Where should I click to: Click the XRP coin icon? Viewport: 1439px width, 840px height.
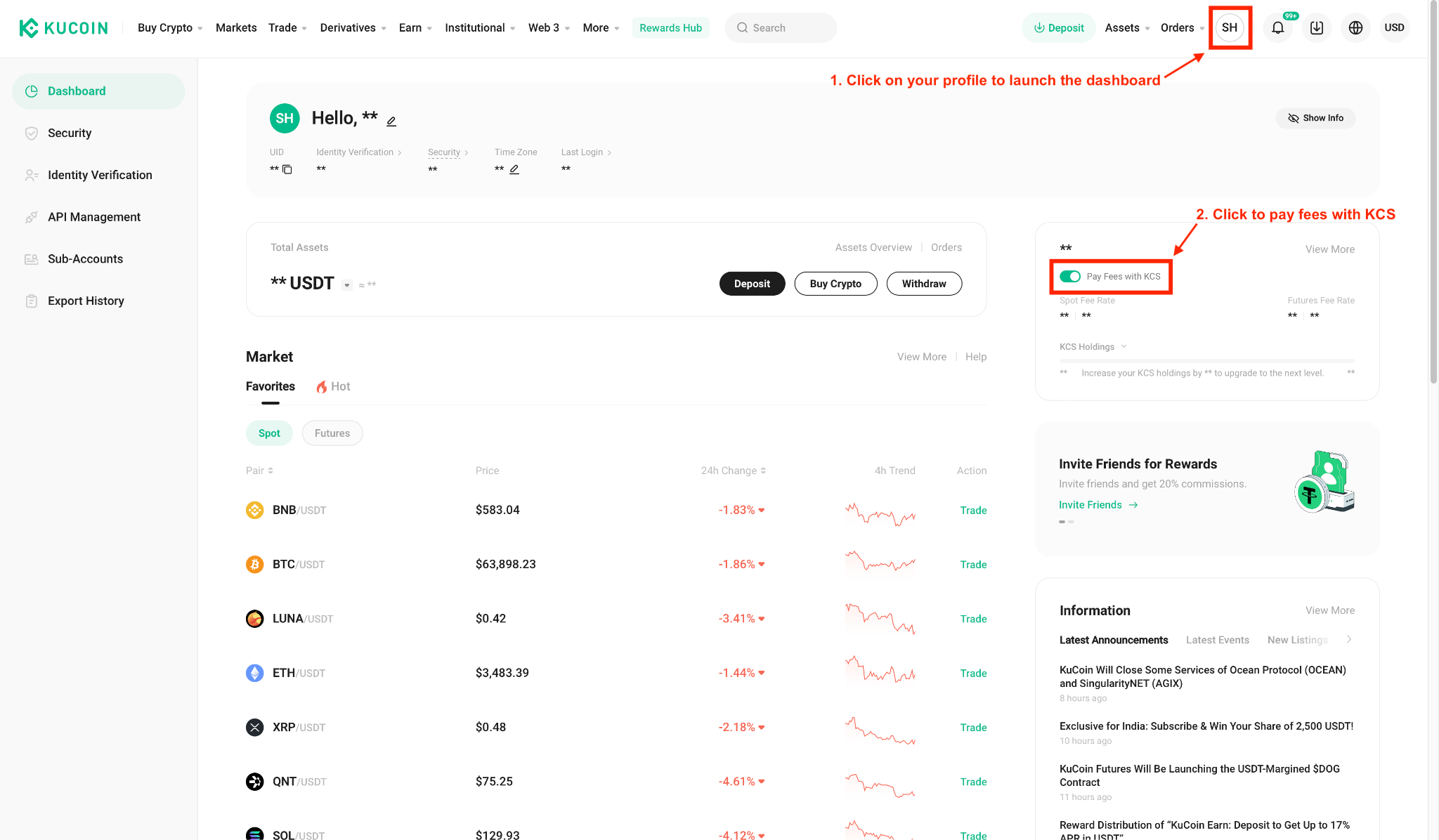[x=254, y=727]
